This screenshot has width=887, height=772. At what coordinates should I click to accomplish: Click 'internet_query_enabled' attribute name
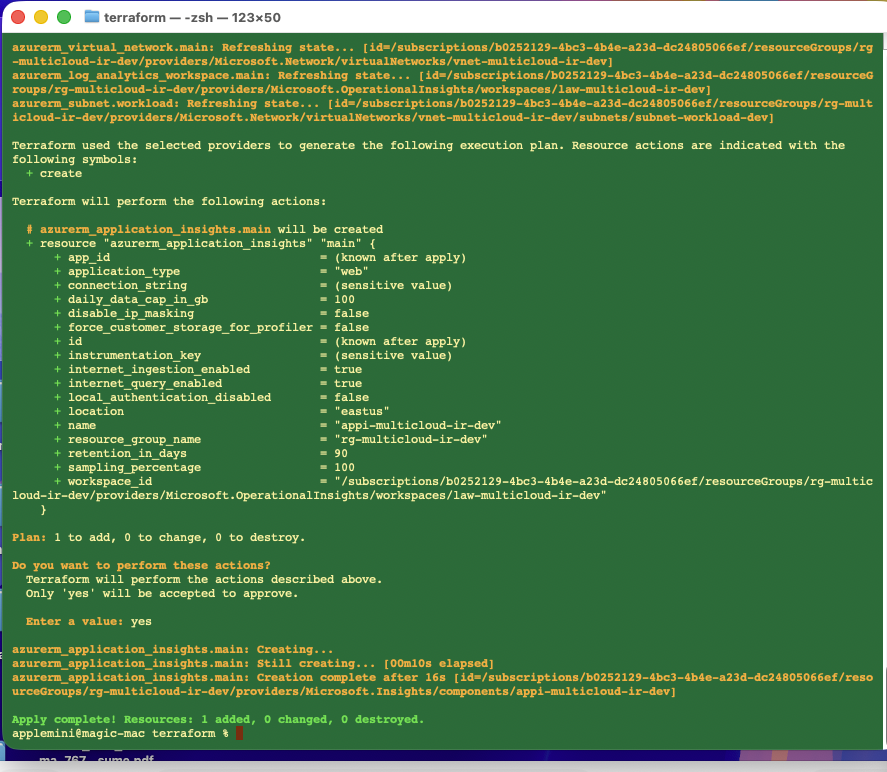pyautogui.click(x=145, y=383)
